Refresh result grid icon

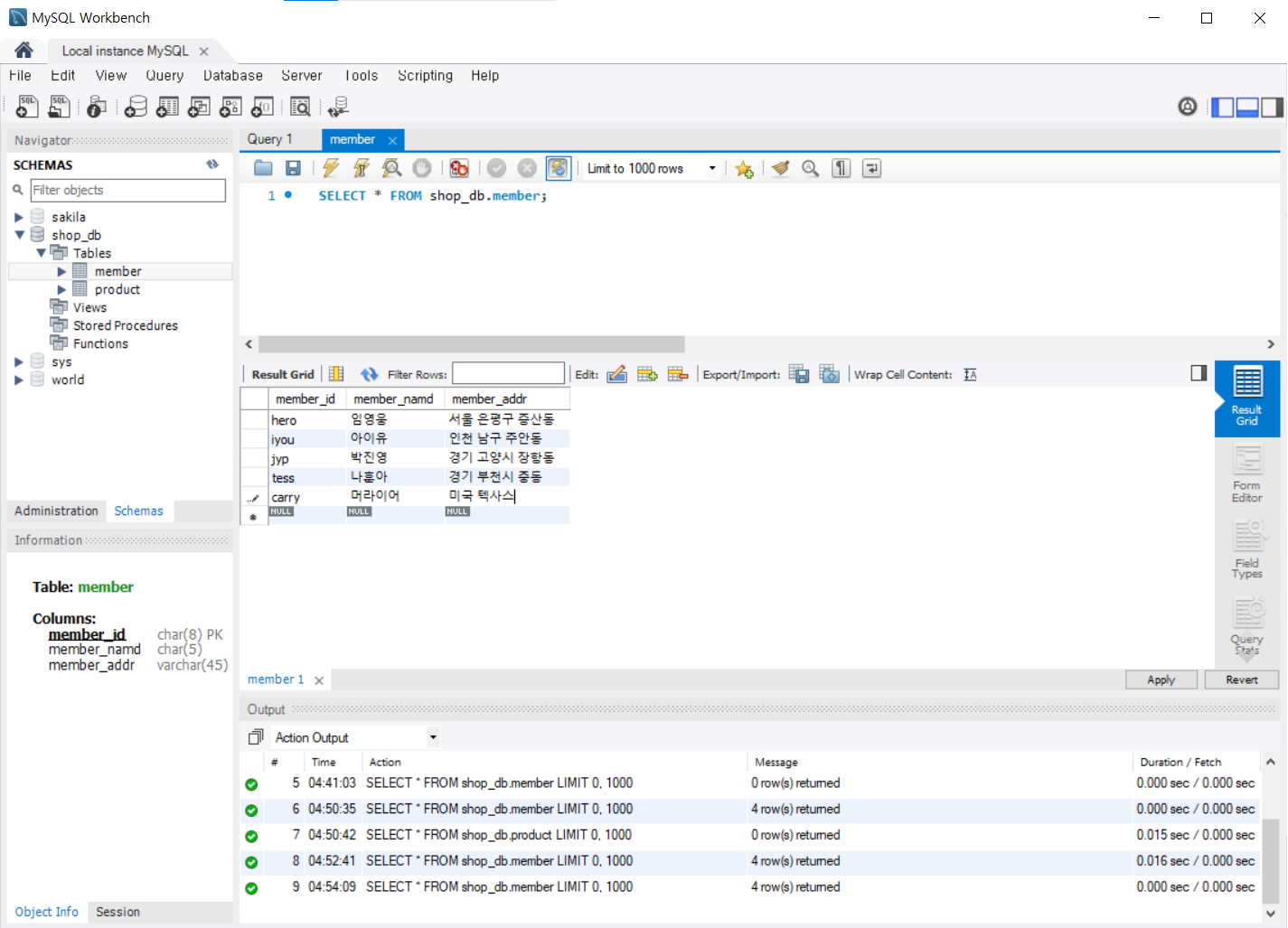pos(369,374)
